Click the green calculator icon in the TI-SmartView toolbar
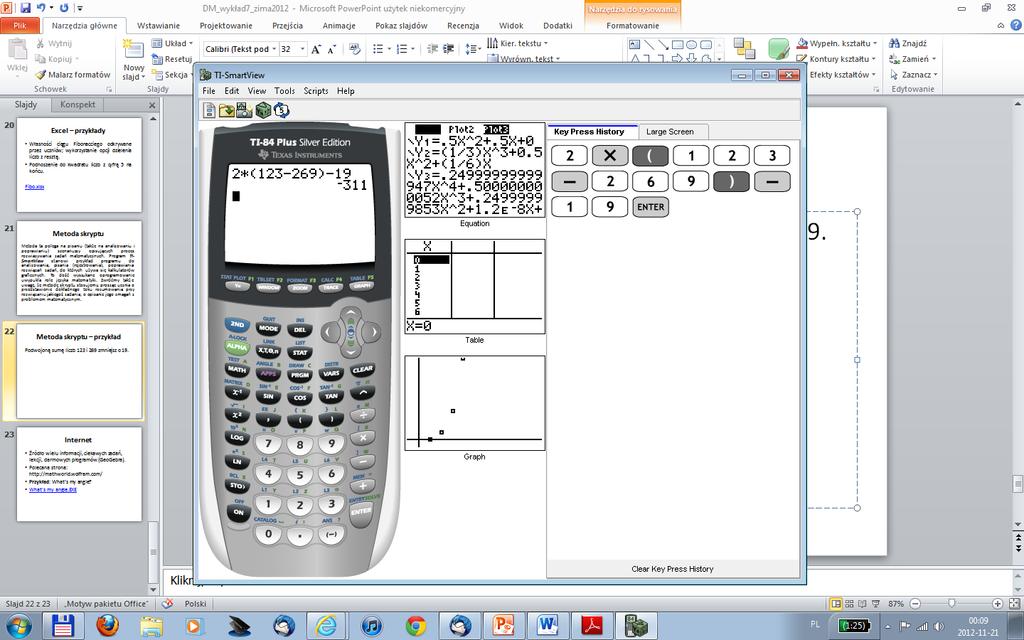Image resolution: width=1024 pixels, height=640 pixels. (263, 110)
